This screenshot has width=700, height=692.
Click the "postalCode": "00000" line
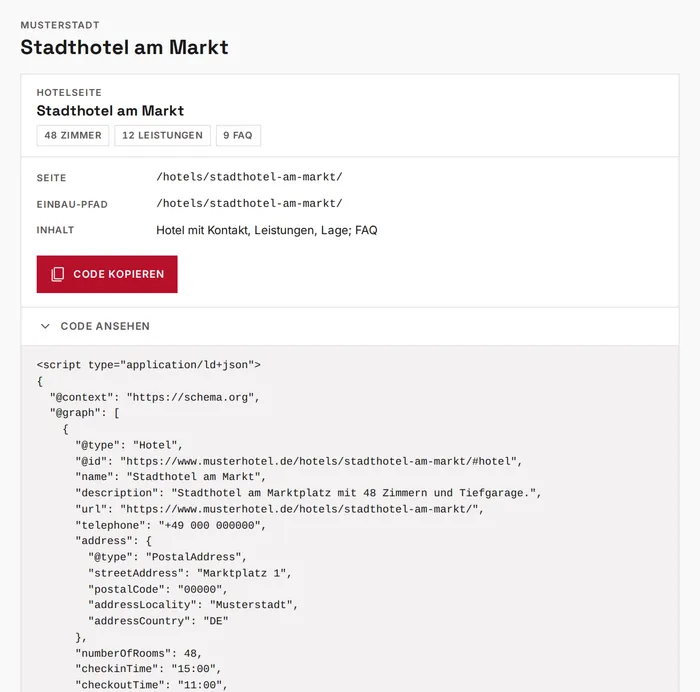158,589
